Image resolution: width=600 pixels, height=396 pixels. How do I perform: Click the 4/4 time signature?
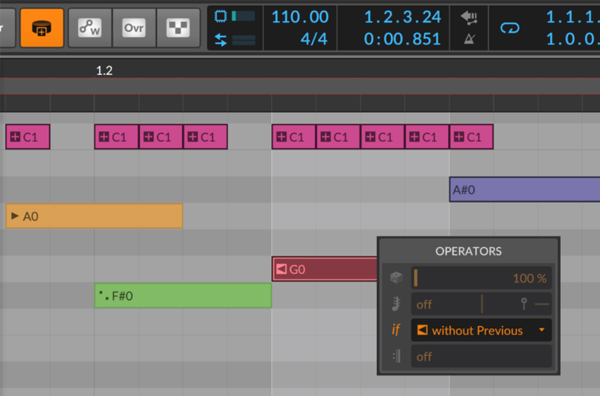pos(314,39)
